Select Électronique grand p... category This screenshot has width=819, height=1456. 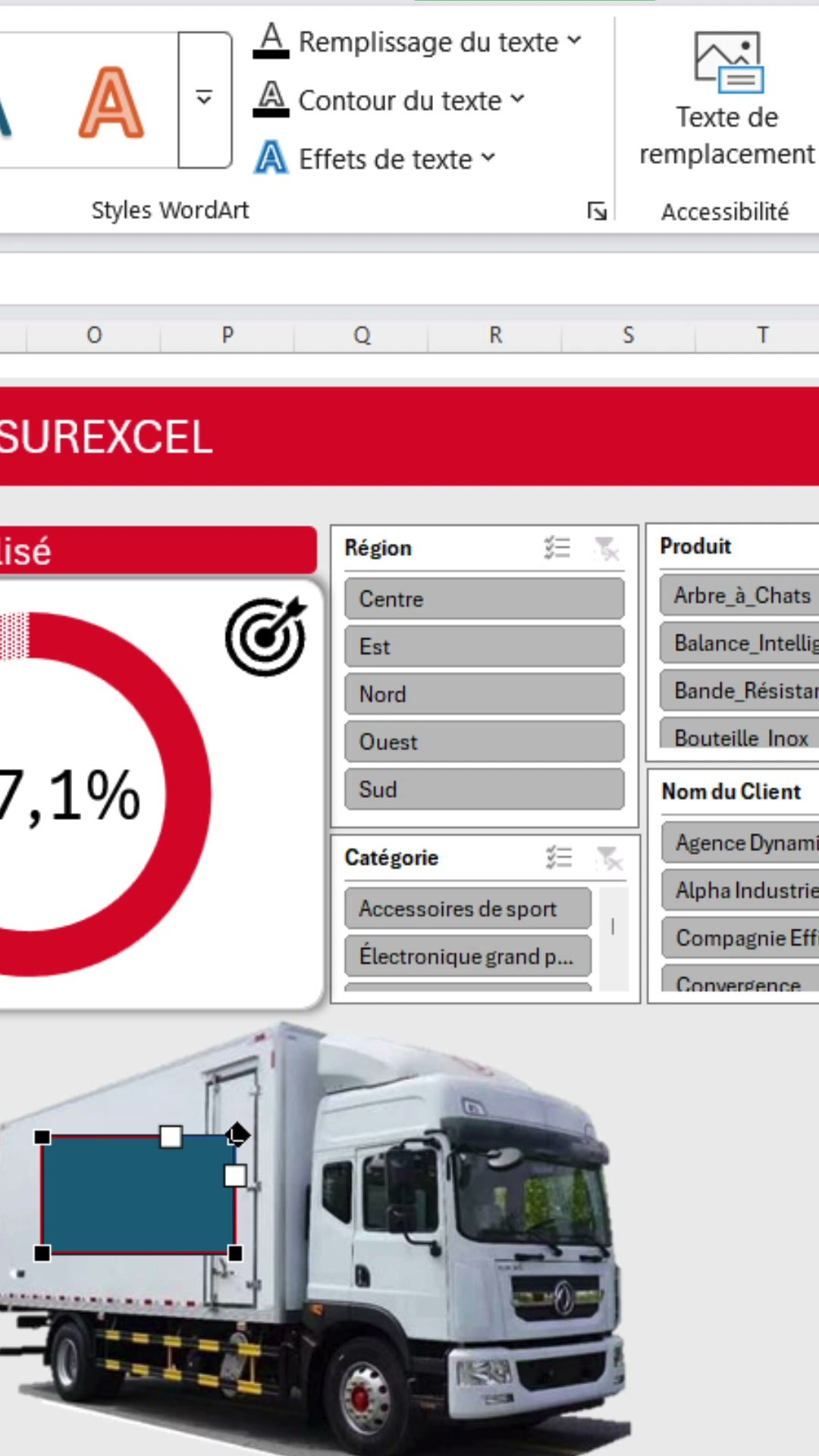(468, 956)
